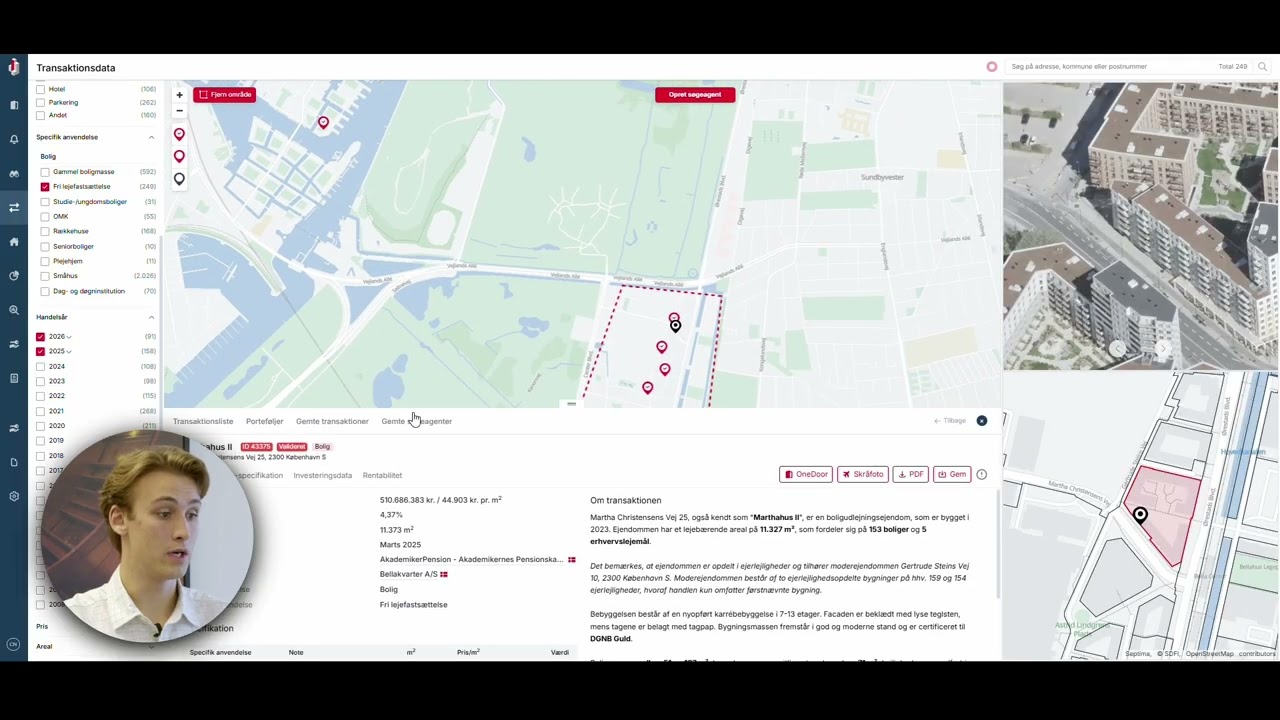This screenshot has width=1280, height=720.
Task: Collapse the Specifik anvendelse section
Action: pos(151,137)
